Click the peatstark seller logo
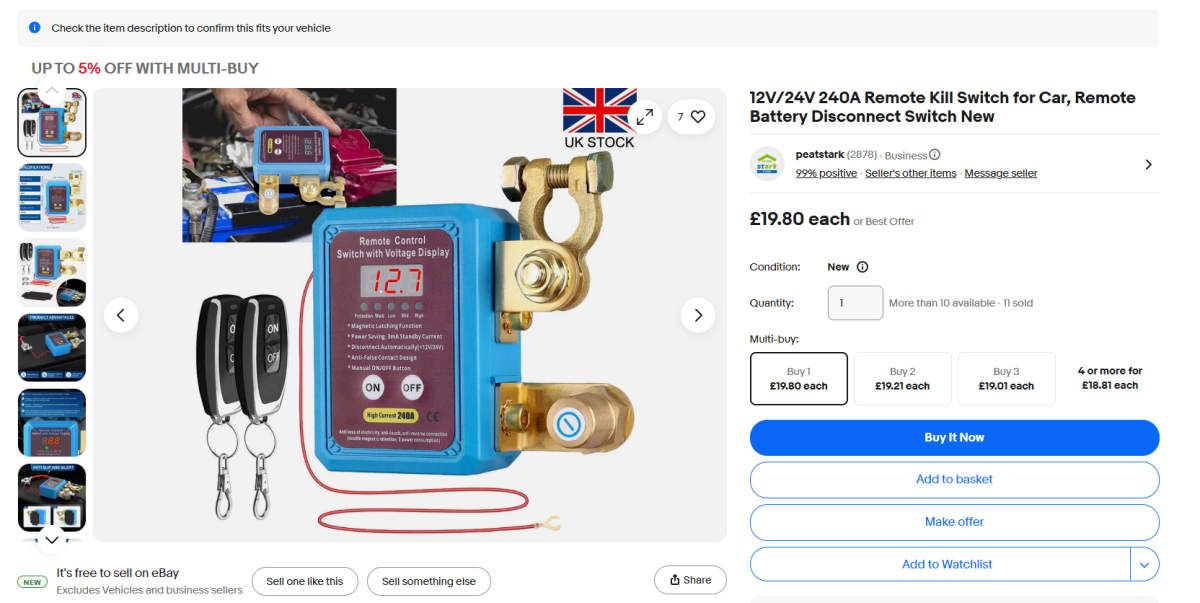Image resolution: width=1200 pixels, height=603 pixels. click(768, 164)
